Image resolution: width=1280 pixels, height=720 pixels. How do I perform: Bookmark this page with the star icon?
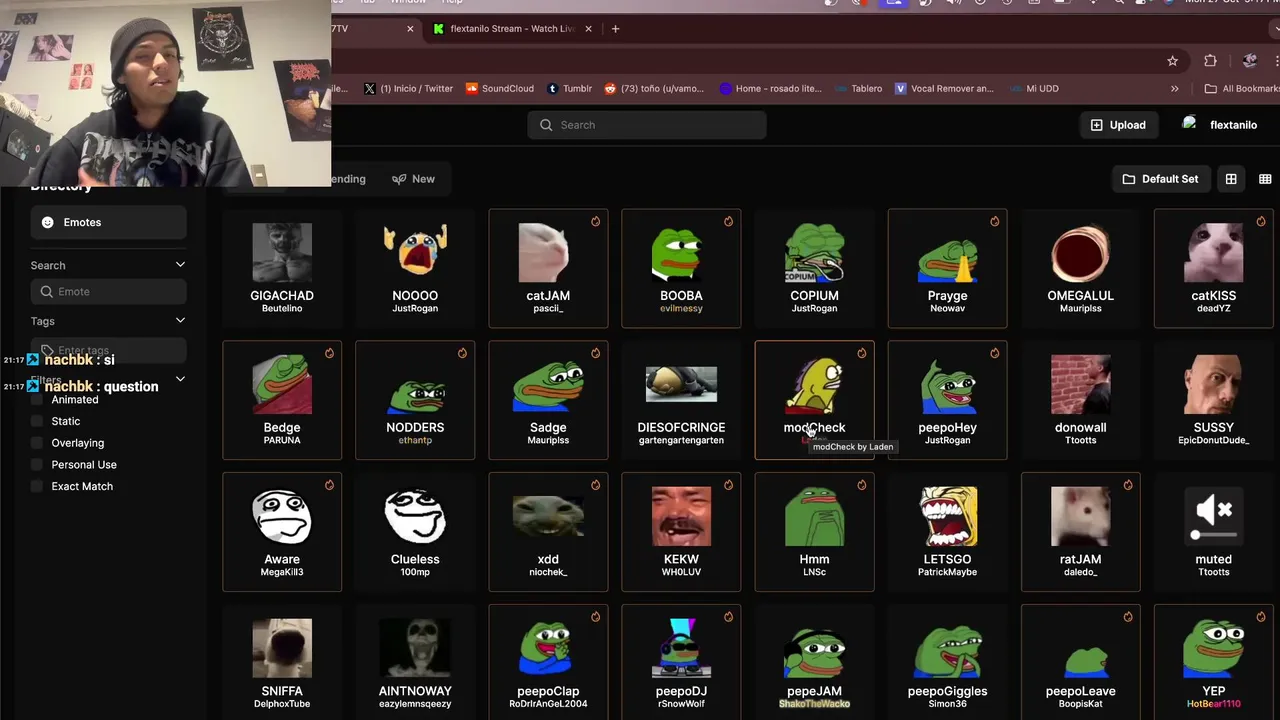pos(1172,61)
